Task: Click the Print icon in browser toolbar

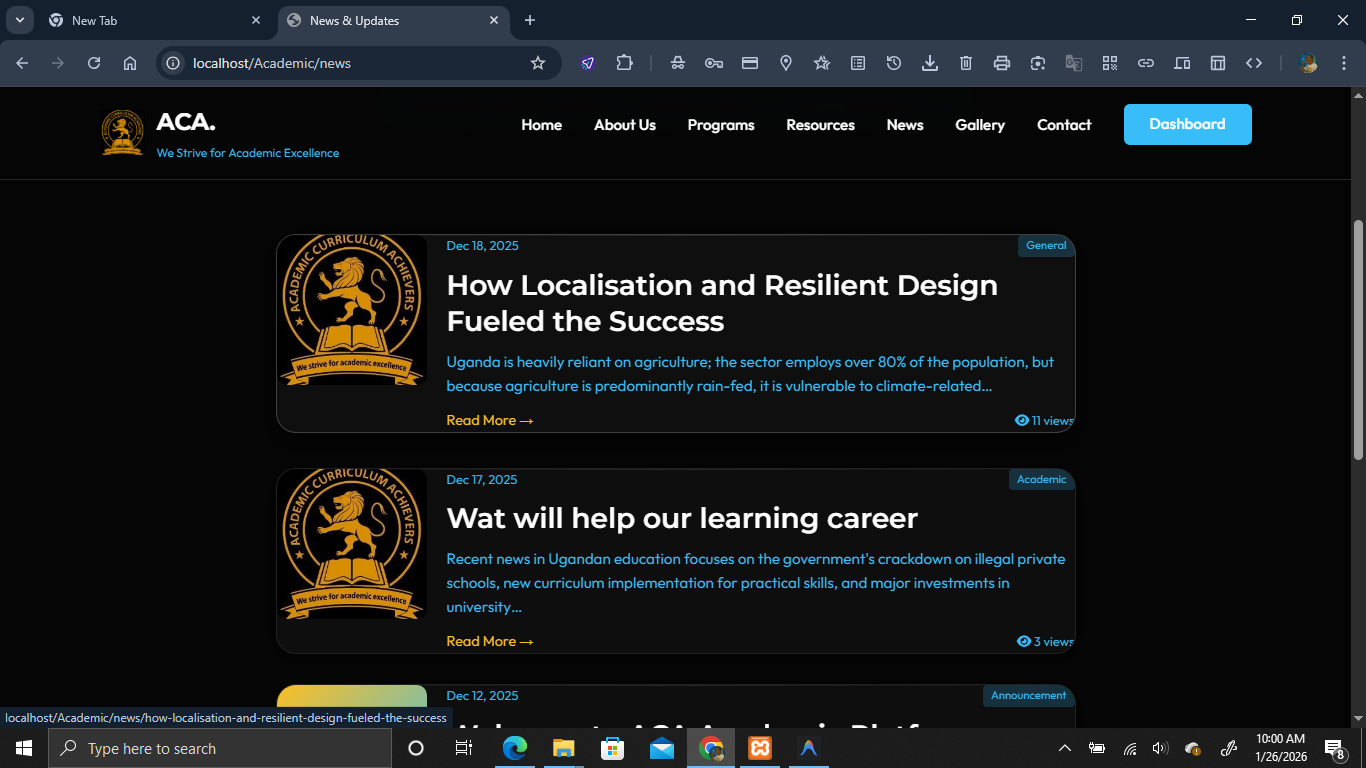Action: 1002,63
